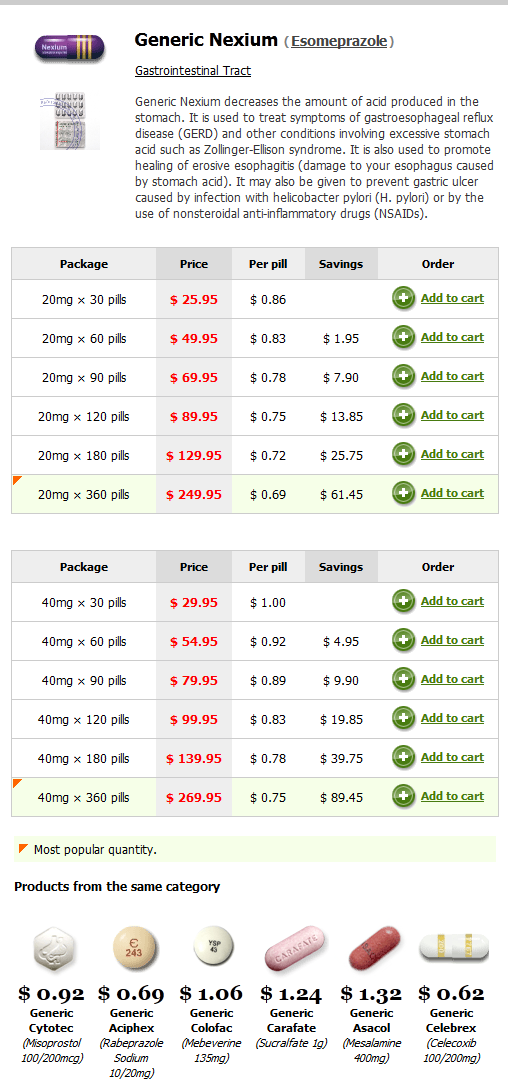The image size is (508, 1087).
Task: Add 20mg × 90 pills to cart
Action: (452, 376)
